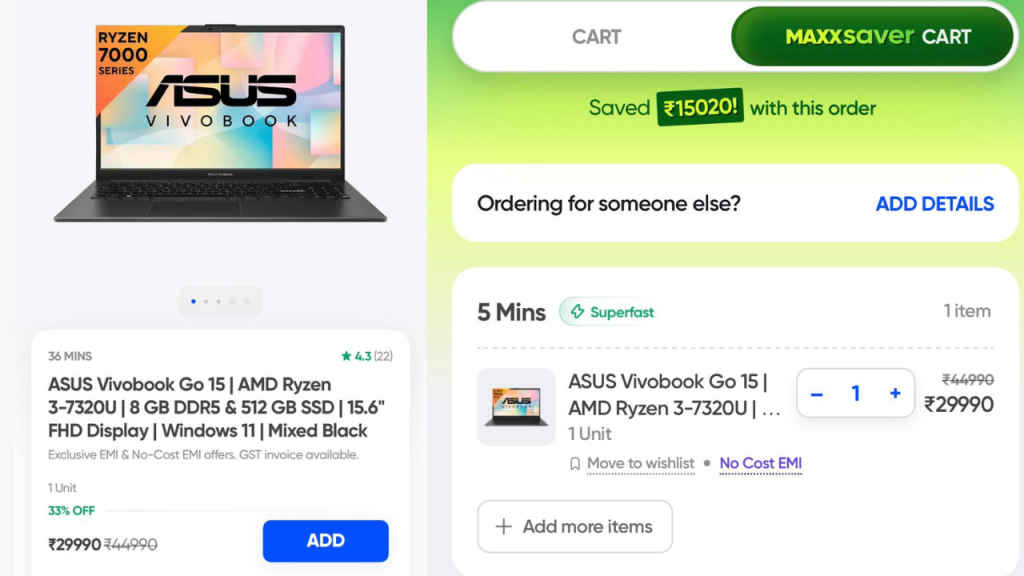Click the saved ₹15020 savings badge

pos(699,107)
